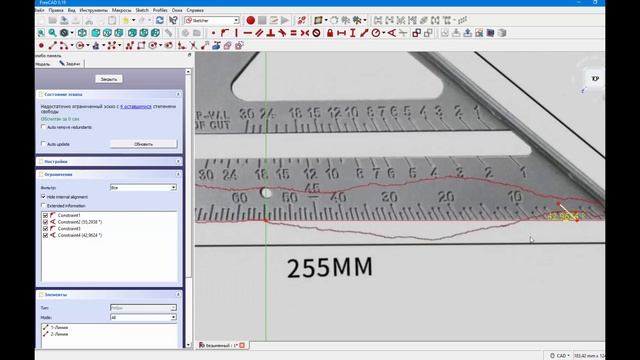Select the Fit Selection magnifier icon
Image resolution: width=640 pixels, height=360 pixels.
[53, 33]
